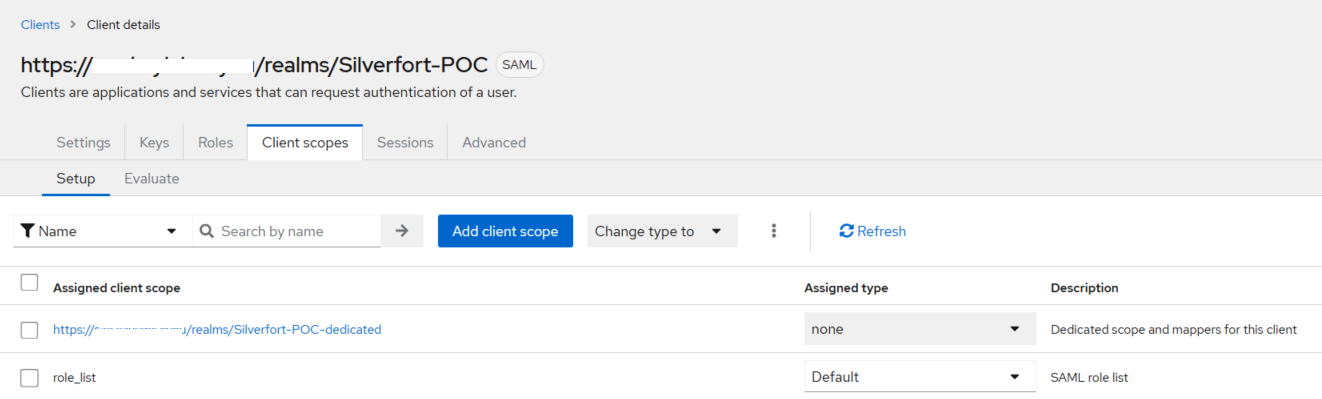Switch to the Settings tab
1322x399 pixels.
[83, 142]
